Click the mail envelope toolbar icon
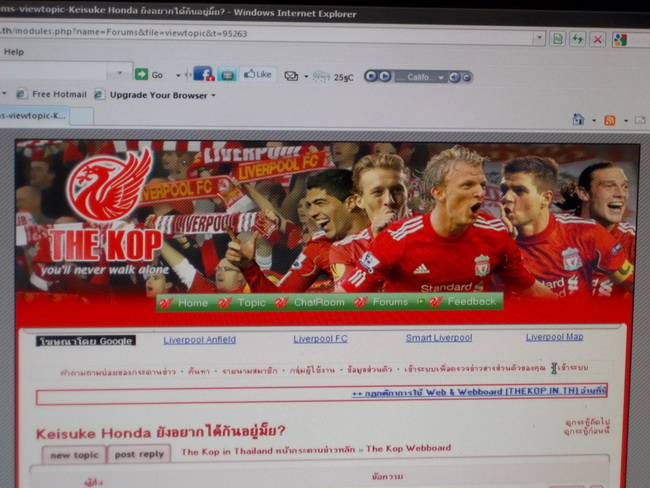Screen dimensions: 650x488 click(291, 76)
